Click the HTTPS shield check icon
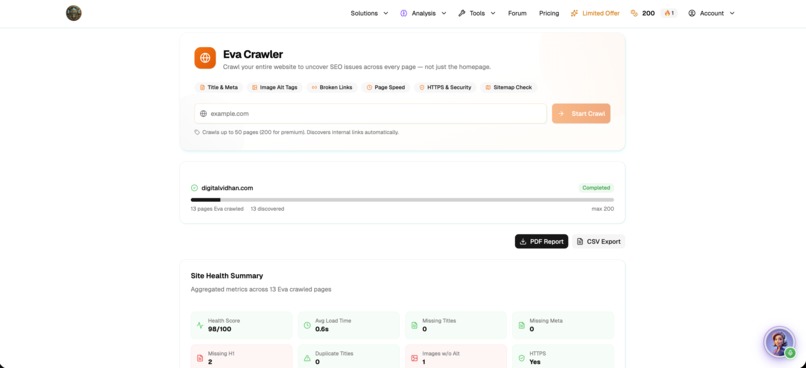Viewport: 806px width, 368px height. 521,358
